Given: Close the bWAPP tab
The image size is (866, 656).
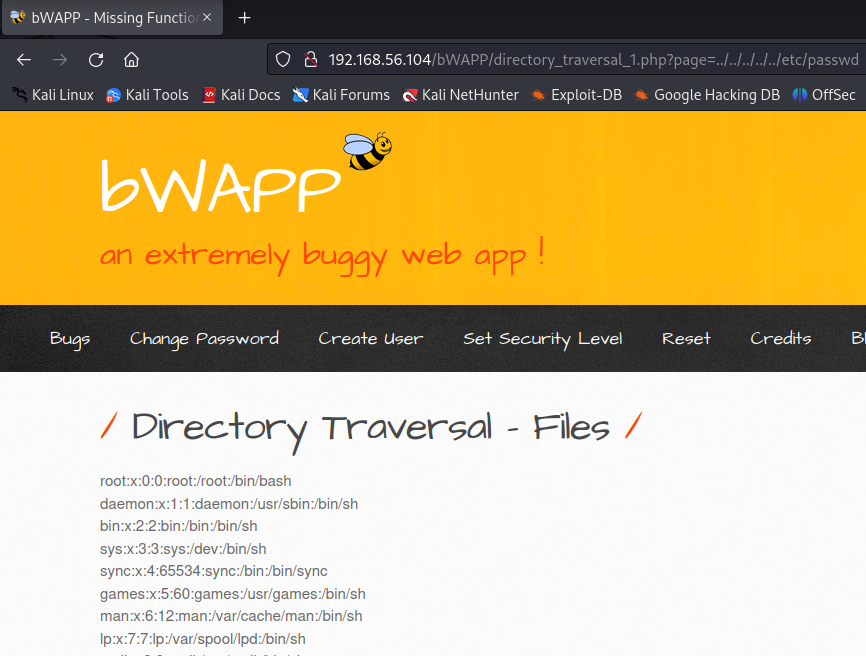Looking at the screenshot, I should [x=207, y=18].
